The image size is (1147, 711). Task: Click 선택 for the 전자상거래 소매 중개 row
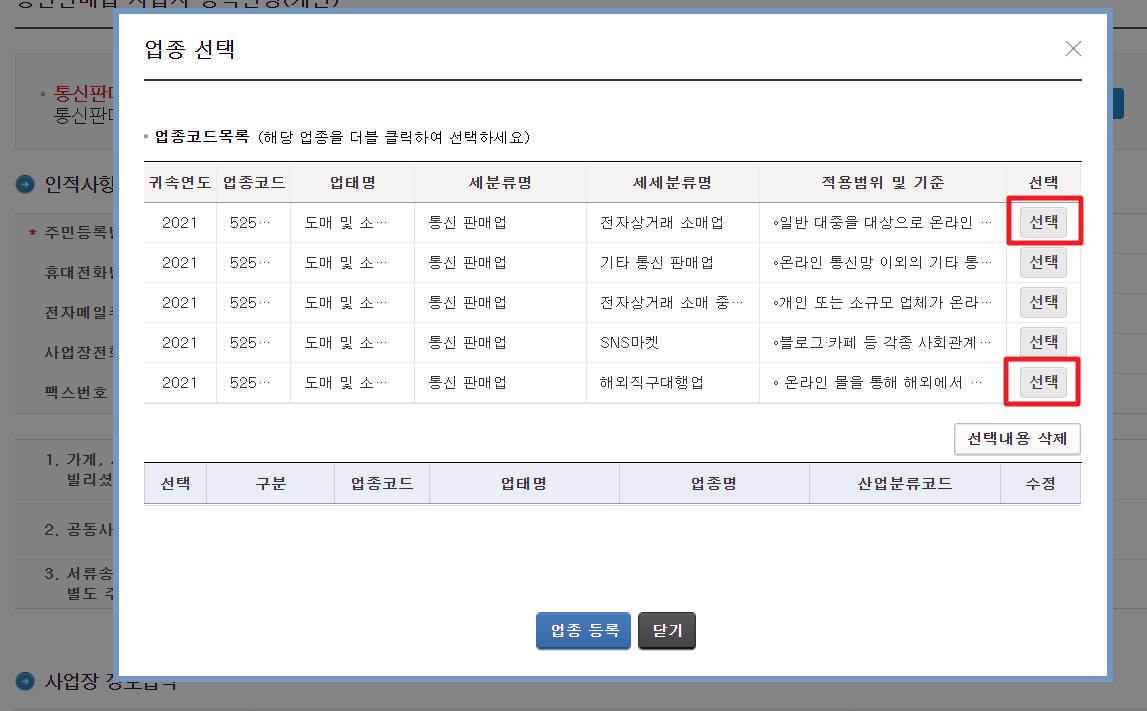(x=1043, y=302)
